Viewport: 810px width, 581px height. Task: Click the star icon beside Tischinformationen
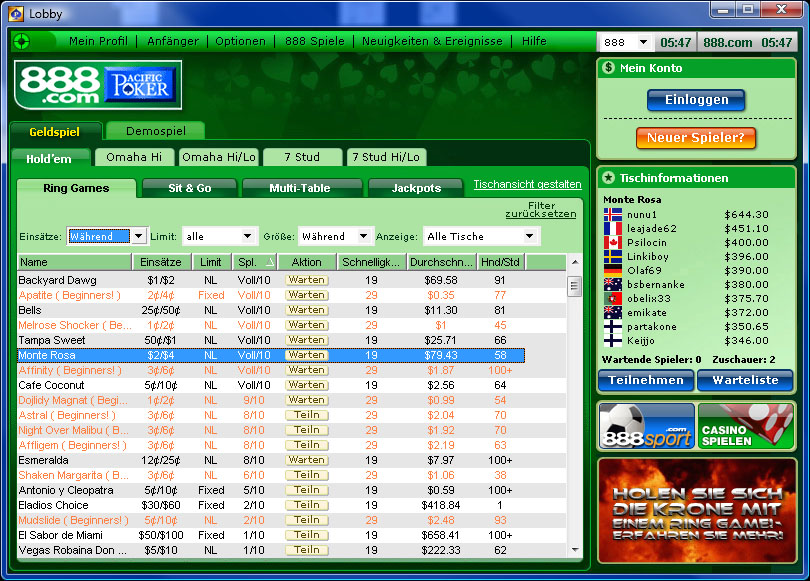coord(609,178)
